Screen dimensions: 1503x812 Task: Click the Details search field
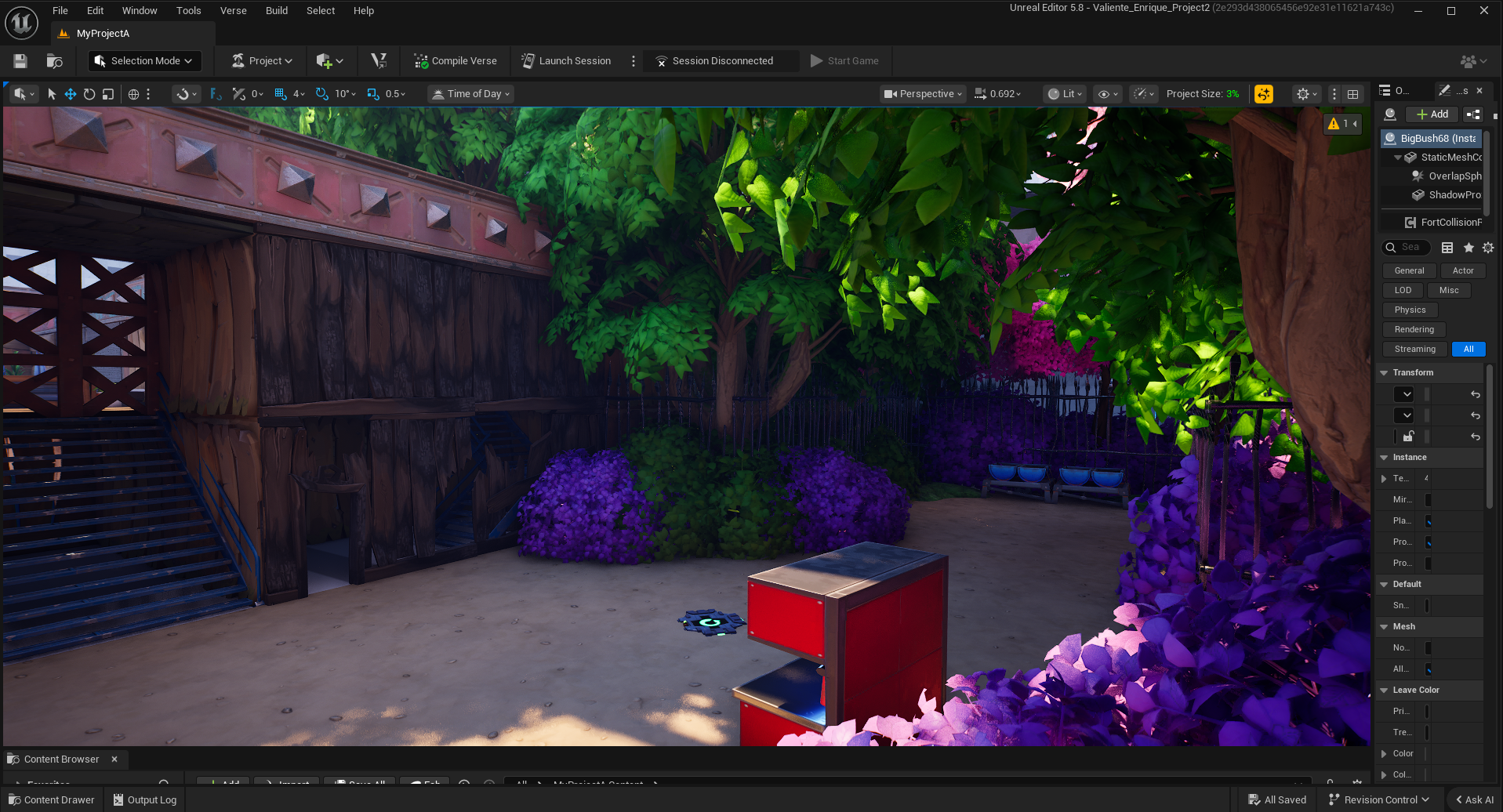click(x=1407, y=248)
